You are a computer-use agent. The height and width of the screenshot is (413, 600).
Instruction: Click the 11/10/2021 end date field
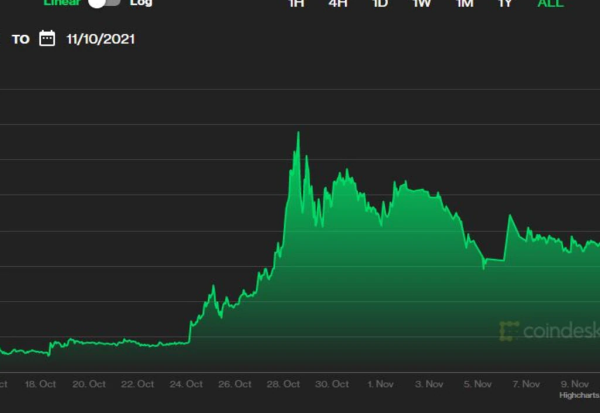pyautogui.click(x=100, y=40)
